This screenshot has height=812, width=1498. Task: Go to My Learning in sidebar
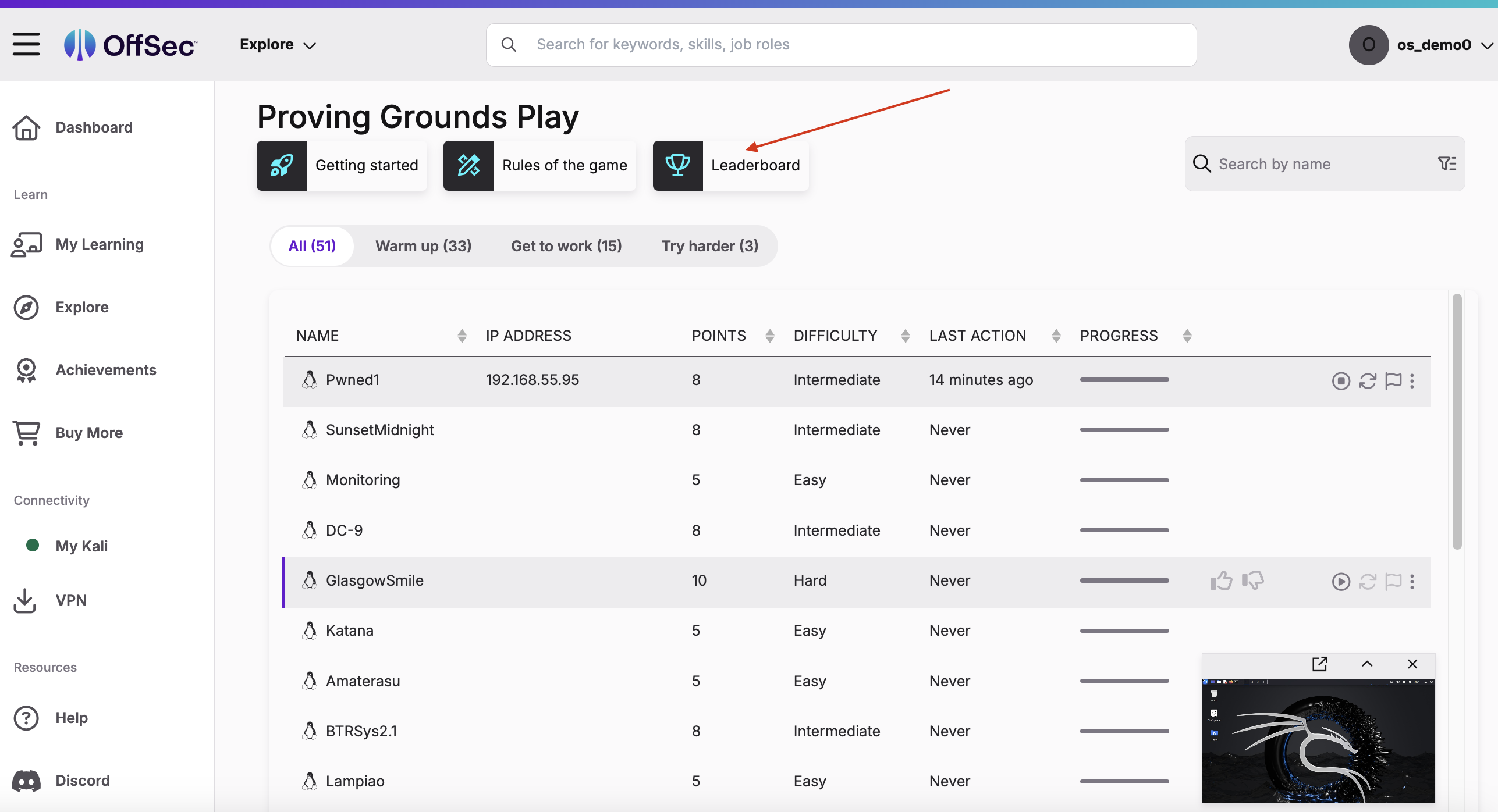click(x=78, y=244)
